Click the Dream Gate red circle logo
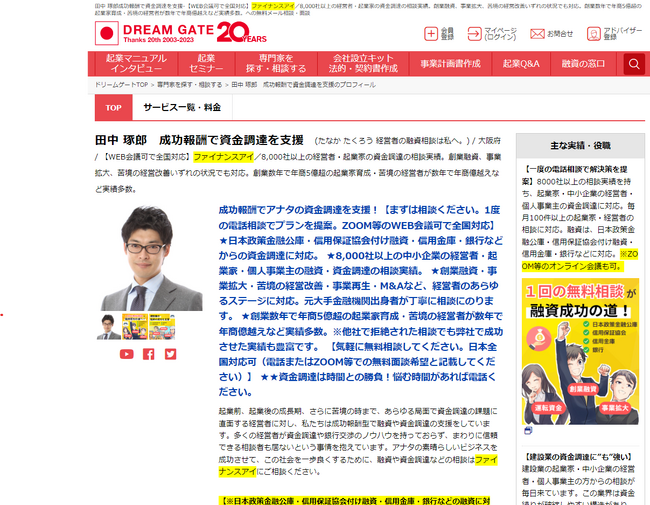 coord(107,33)
